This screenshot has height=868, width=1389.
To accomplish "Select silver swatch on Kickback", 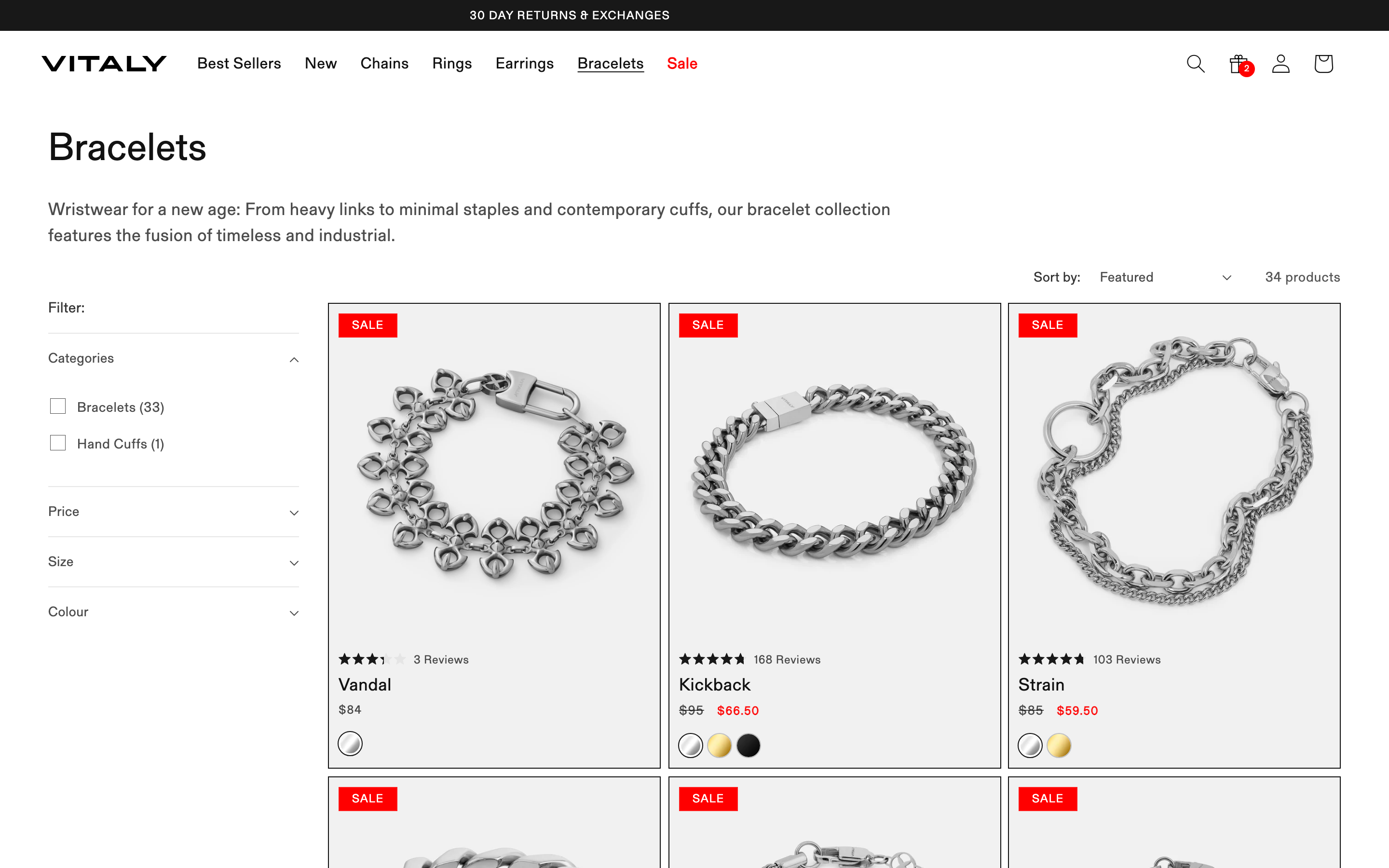I will 691,746.
